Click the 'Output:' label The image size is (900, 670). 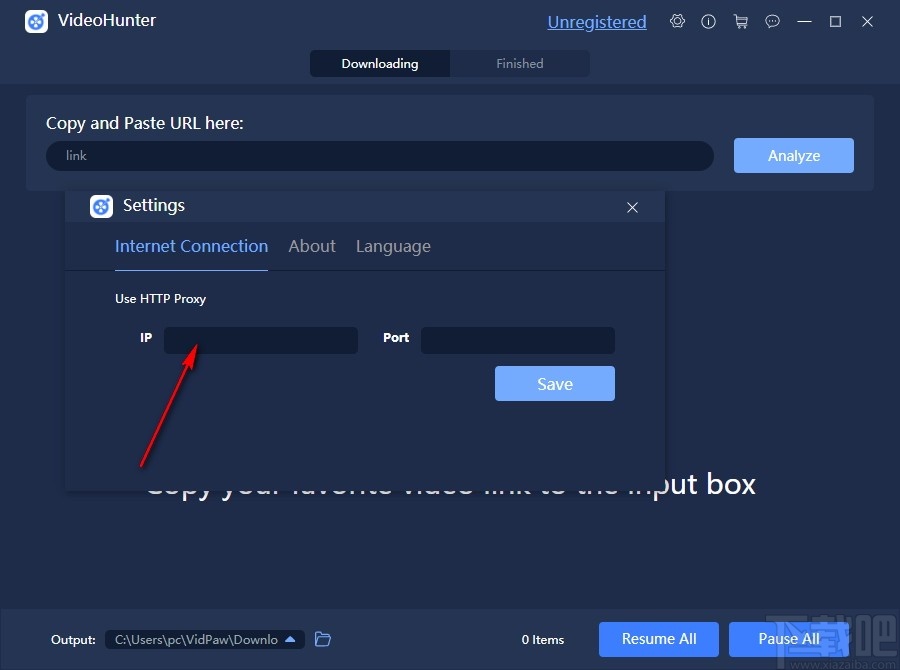tap(73, 640)
